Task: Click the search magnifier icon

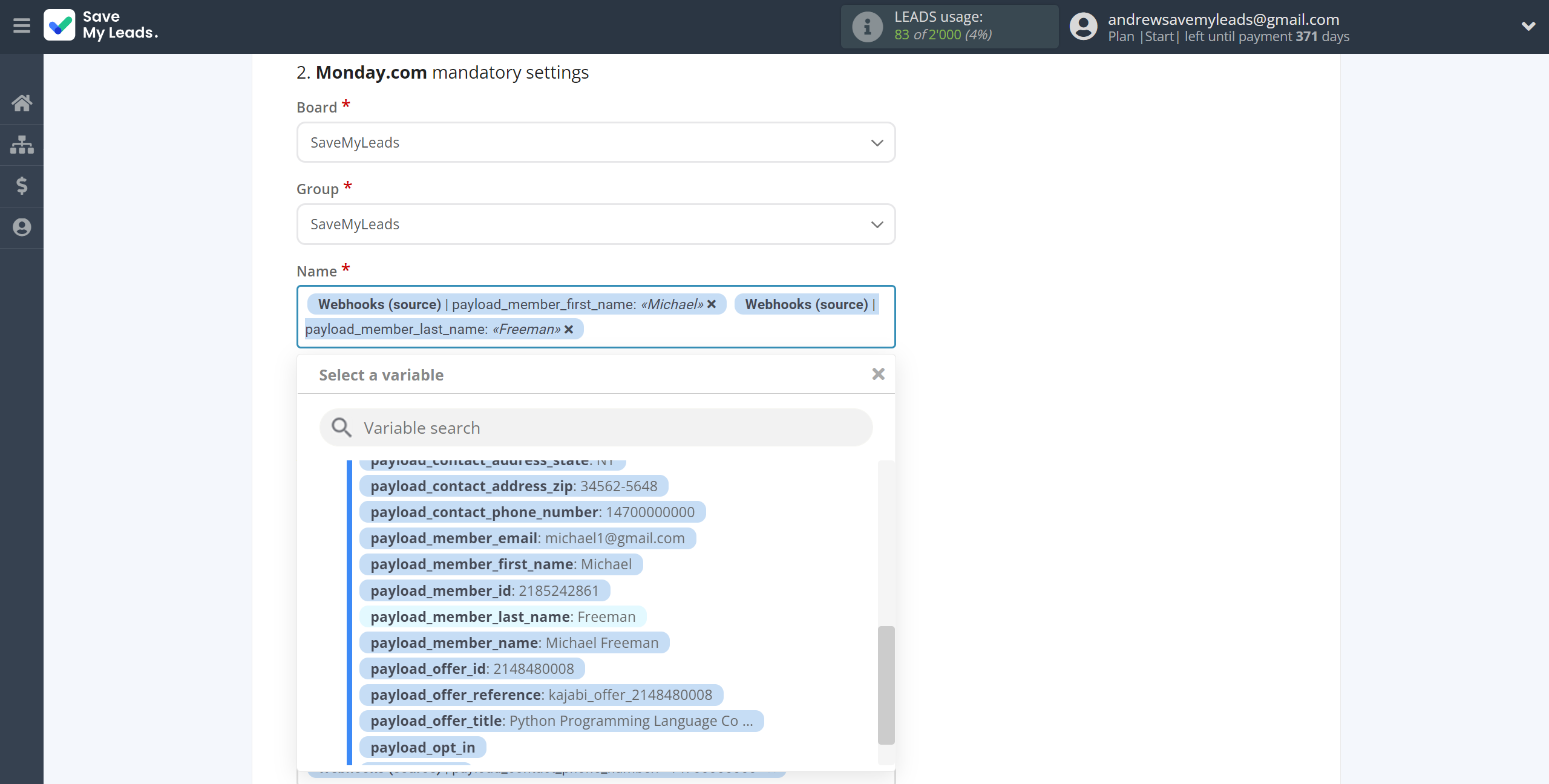Action: tap(342, 428)
